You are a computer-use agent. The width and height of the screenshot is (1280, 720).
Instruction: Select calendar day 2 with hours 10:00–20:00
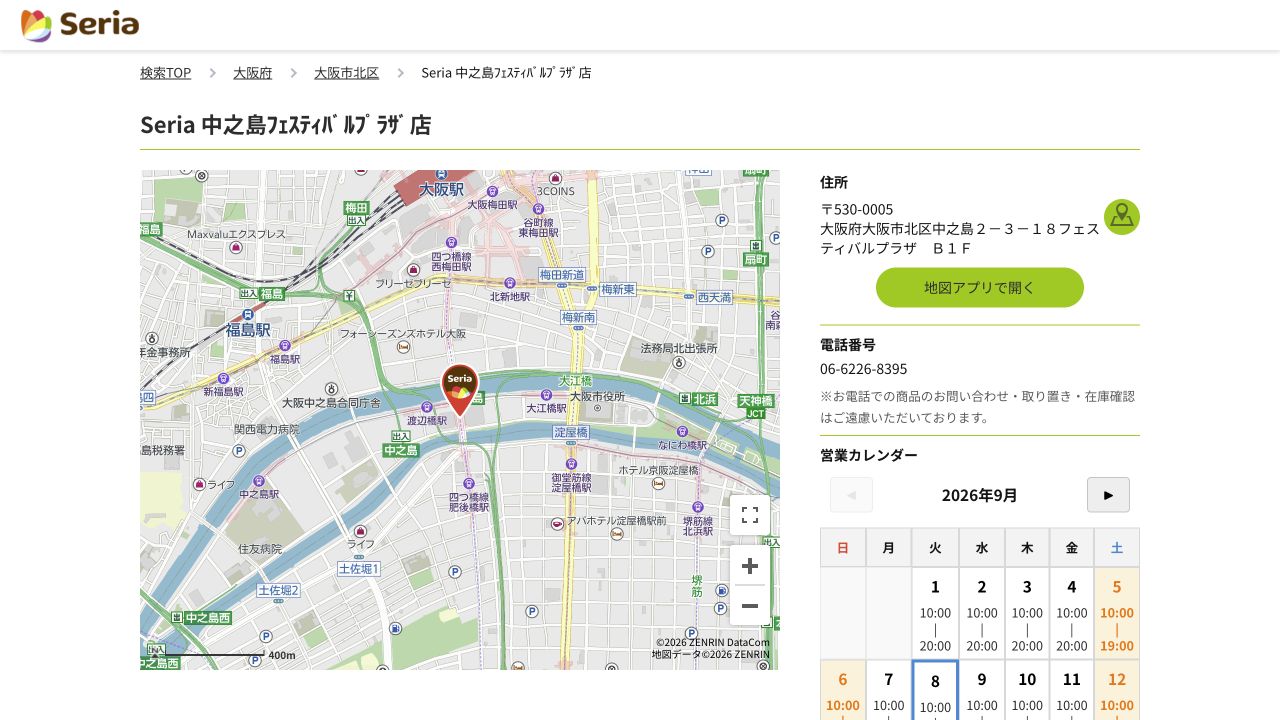[982, 613]
